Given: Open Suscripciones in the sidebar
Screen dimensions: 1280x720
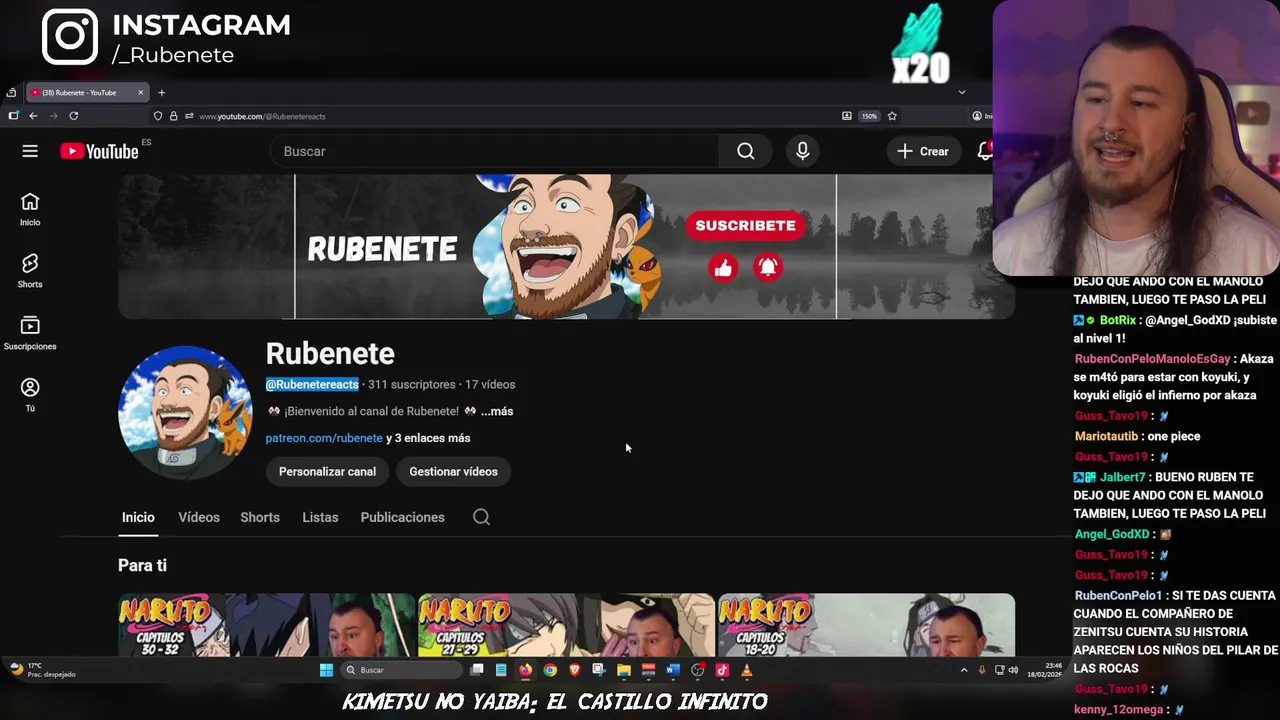Looking at the screenshot, I should pos(30,333).
